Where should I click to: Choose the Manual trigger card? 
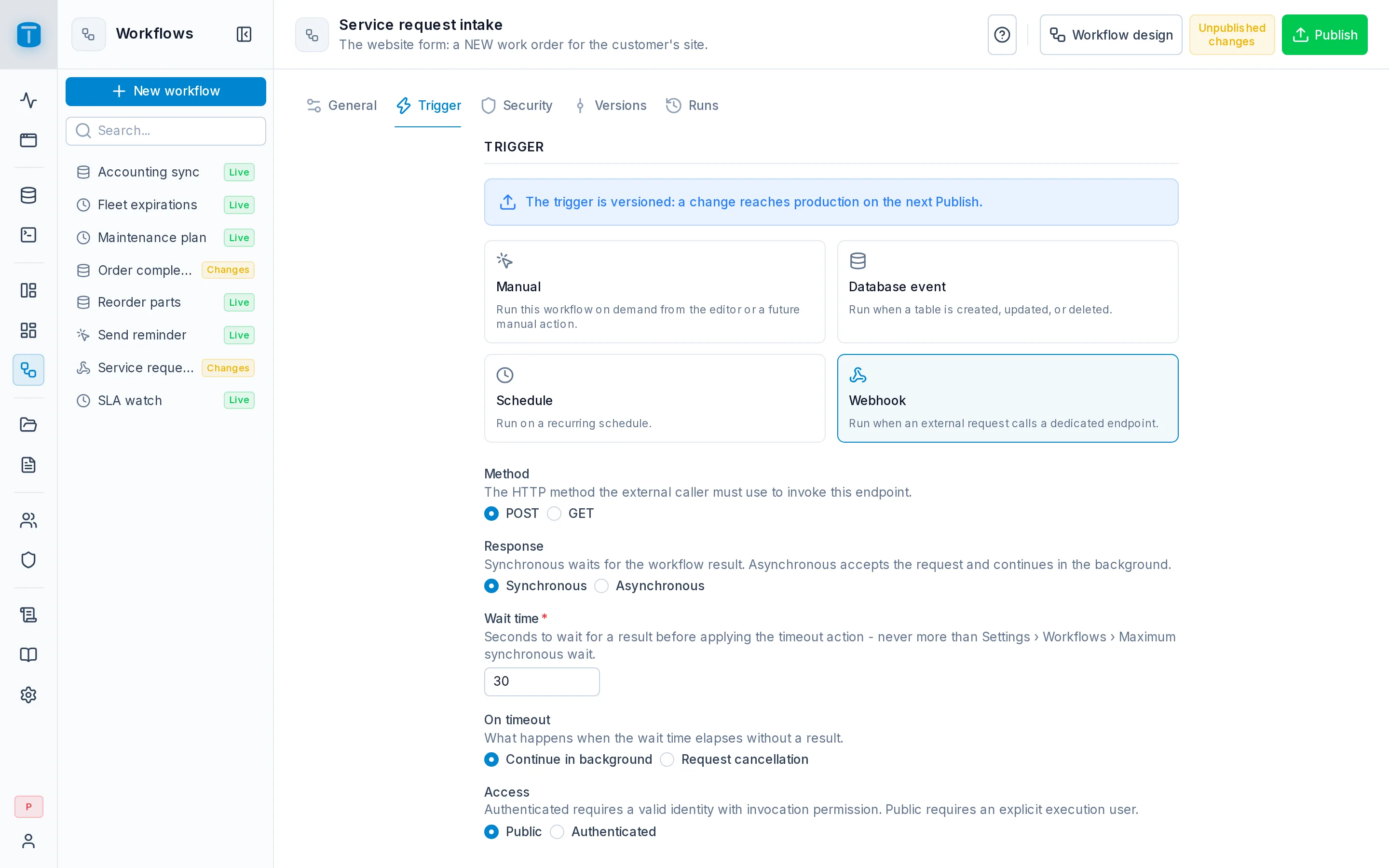pyautogui.click(x=654, y=292)
